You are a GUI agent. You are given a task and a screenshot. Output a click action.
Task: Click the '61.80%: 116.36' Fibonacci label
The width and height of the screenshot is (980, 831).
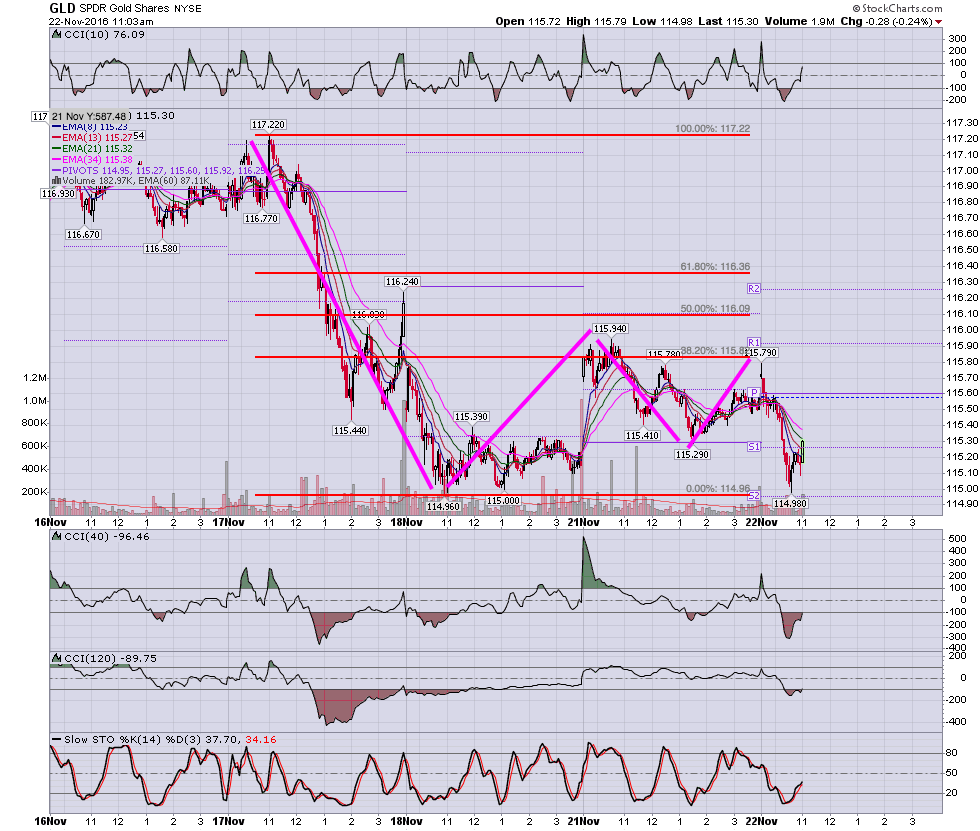pos(715,267)
